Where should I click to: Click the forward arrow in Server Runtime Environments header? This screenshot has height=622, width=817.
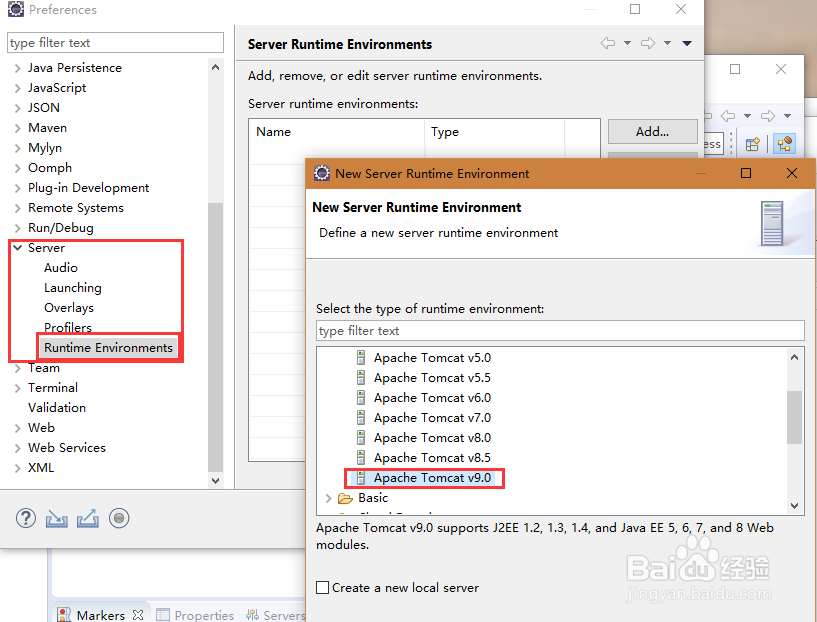pos(648,43)
